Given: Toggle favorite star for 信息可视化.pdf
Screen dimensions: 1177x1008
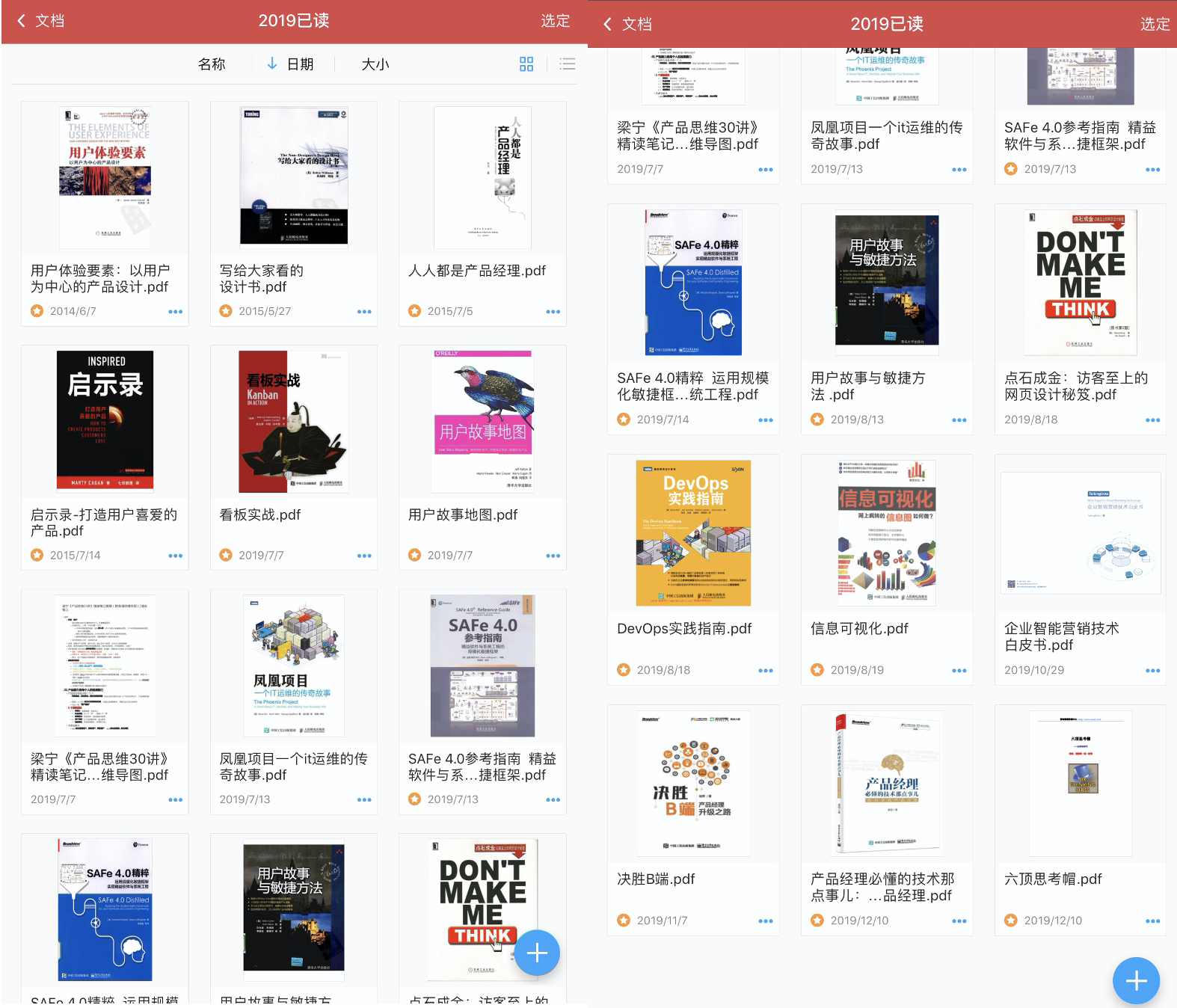Looking at the screenshot, I should 817,670.
